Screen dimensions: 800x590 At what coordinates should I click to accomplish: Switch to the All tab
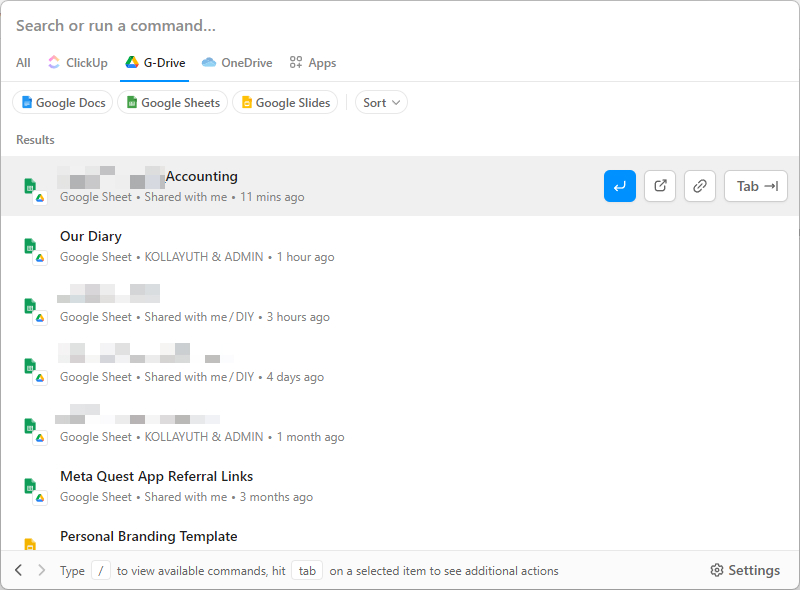(23, 63)
